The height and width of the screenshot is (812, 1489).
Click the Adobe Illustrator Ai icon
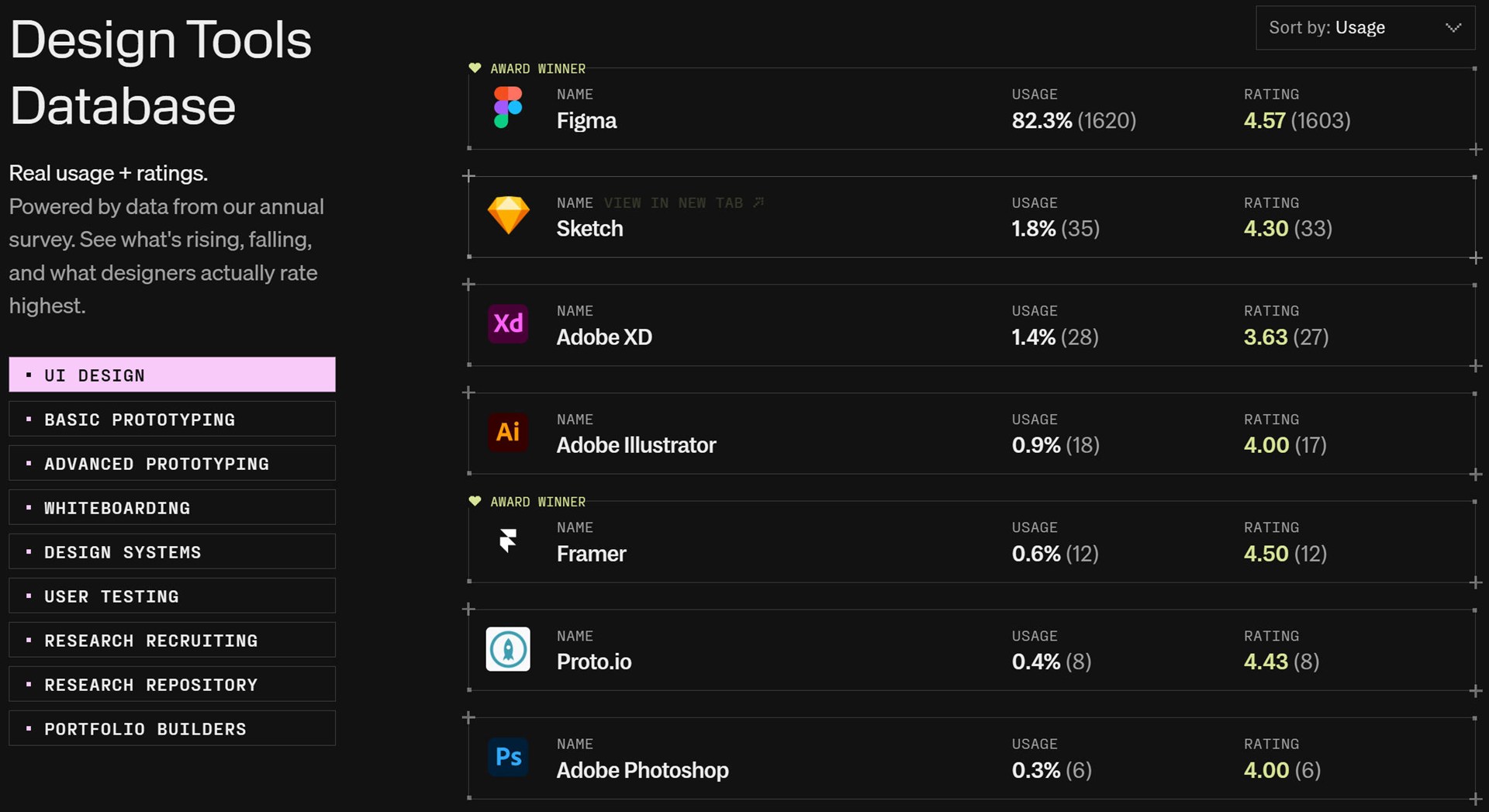pos(508,432)
